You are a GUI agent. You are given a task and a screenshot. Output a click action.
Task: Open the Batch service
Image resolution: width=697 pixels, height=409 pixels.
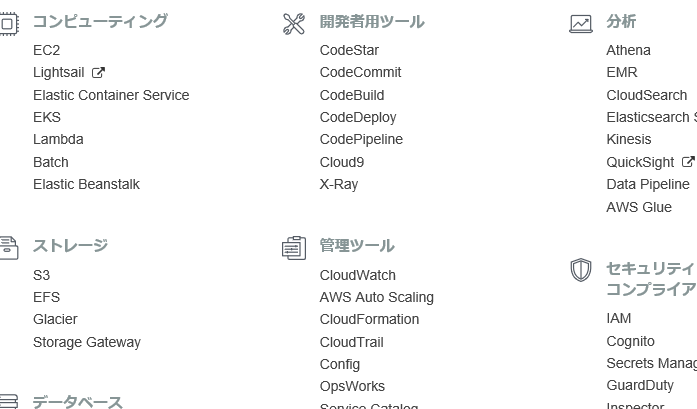click(51, 162)
